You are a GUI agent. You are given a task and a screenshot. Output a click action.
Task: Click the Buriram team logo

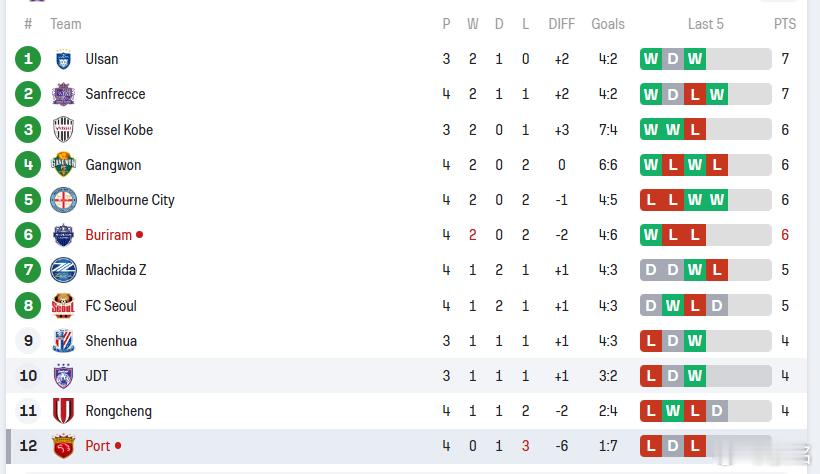tap(63, 235)
